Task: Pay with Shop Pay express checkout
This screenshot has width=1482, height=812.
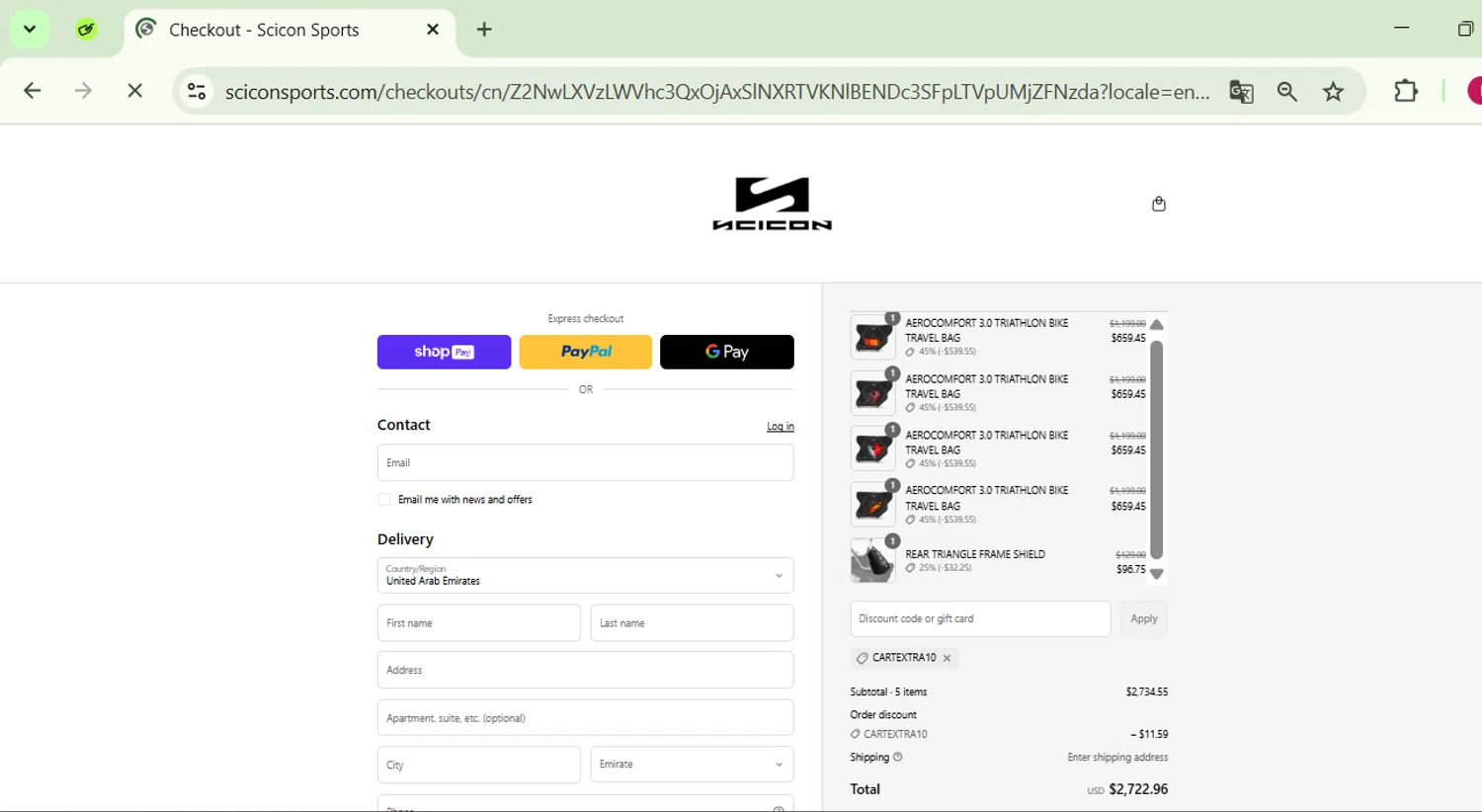Action: pyautogui.click(x=444, y=352)
